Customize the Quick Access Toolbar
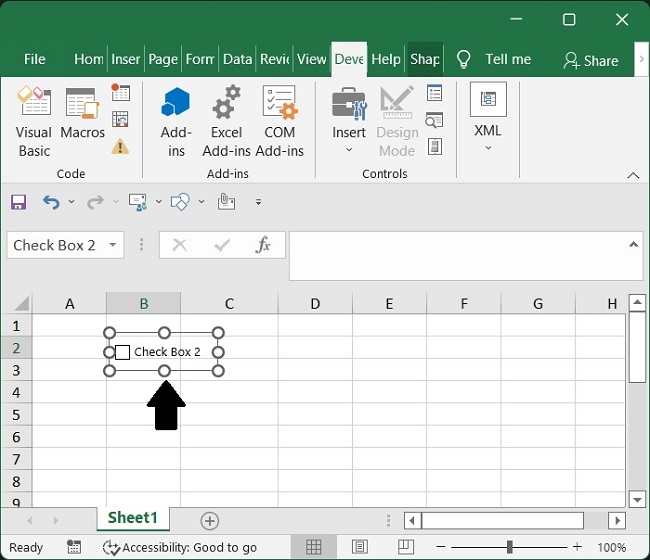This screenshot has width=650, height=560. (258, 202)
